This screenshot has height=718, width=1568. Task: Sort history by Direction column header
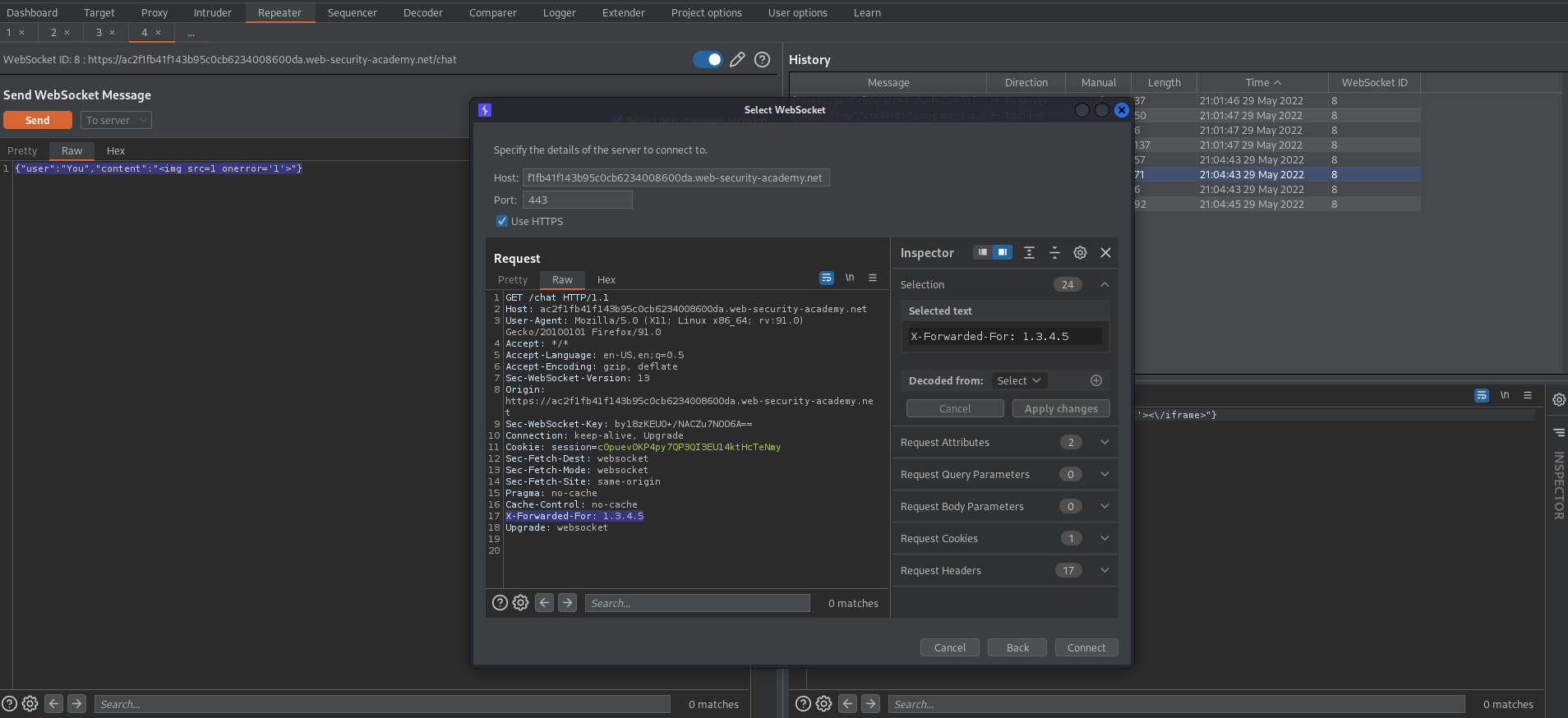click(1026, 82)
